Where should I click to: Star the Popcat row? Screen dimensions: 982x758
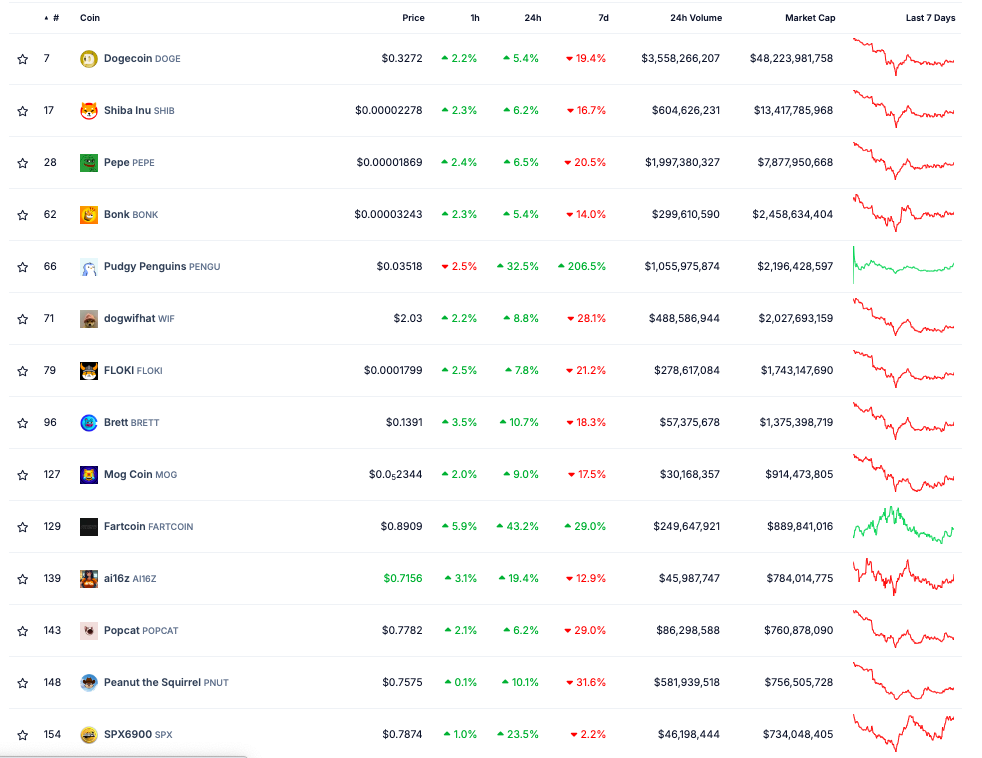pos(23,631)
